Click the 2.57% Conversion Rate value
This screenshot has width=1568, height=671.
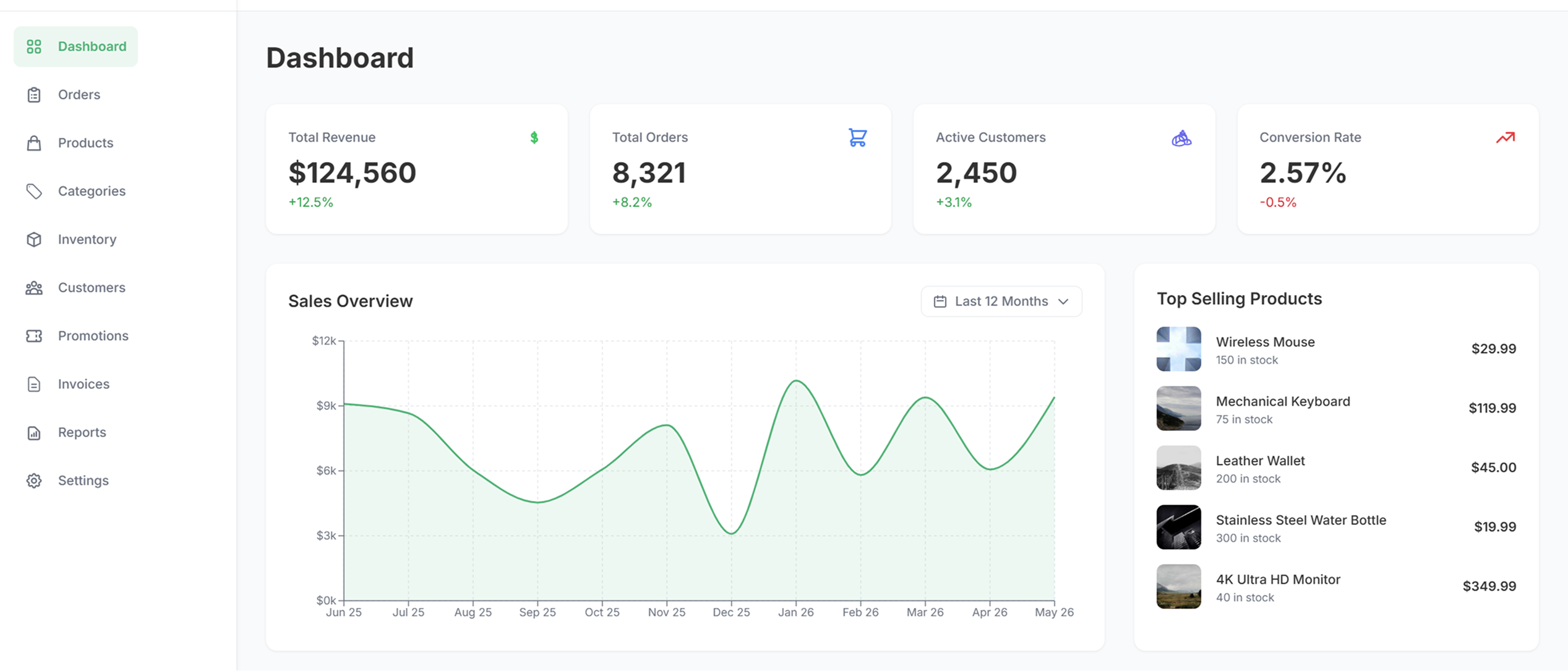click(1303, 173)
